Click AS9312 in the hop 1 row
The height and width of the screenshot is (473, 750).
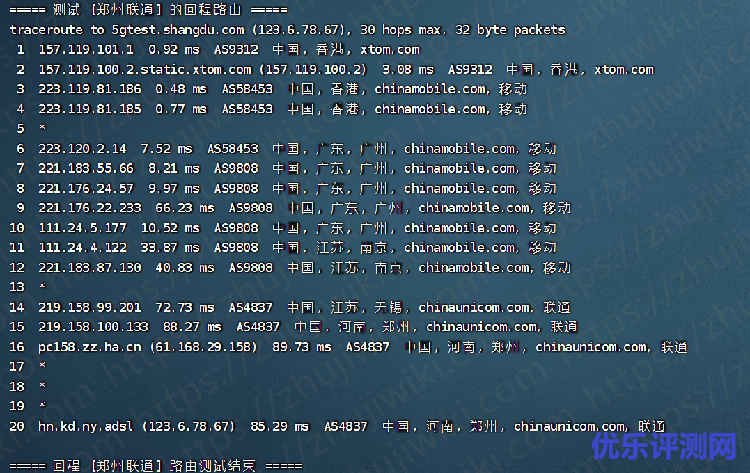tap(236, 49)
